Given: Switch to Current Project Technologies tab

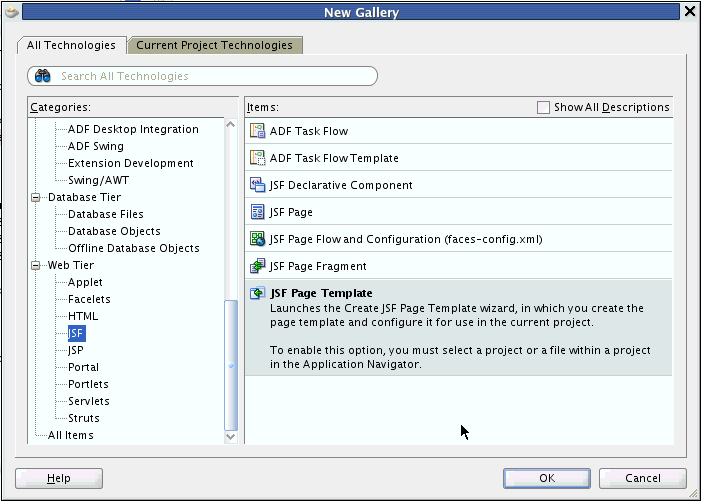Looking at the screenshot, I should point(215,45).
